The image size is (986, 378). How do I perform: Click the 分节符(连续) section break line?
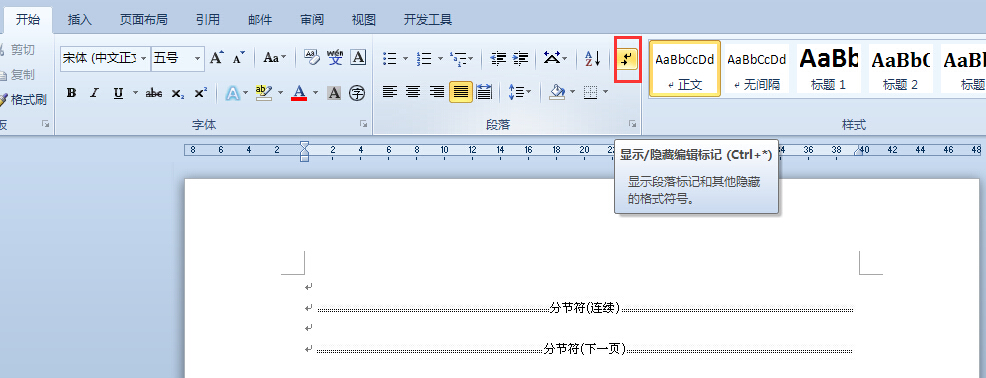(585, 308)
